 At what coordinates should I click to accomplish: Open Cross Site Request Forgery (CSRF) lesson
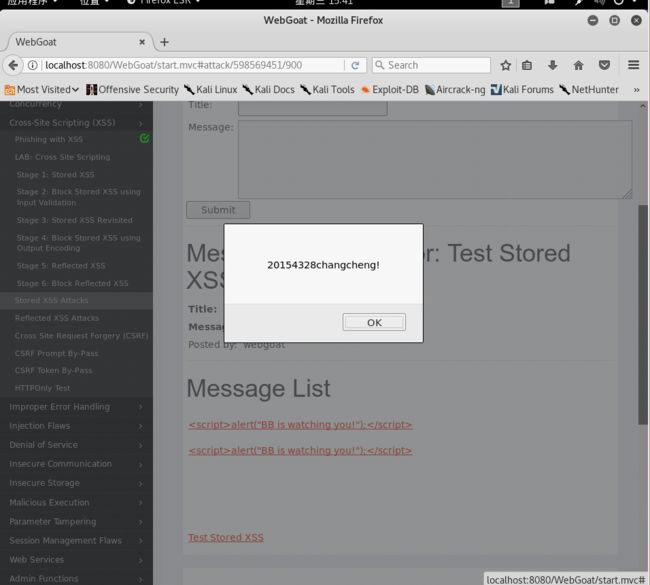[81, 336]
